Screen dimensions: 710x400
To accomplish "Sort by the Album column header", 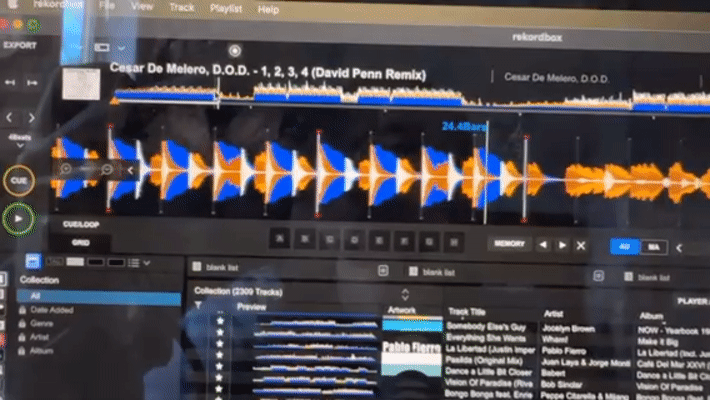I will point(651,316).
